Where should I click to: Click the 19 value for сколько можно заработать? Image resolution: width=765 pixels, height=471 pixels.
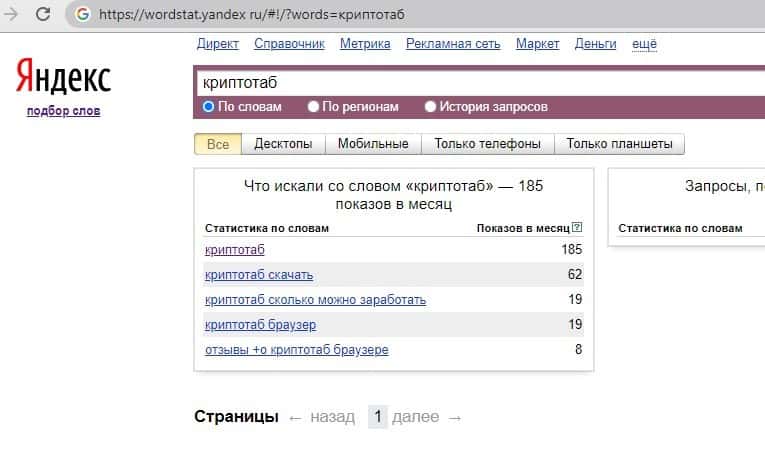coord(575,299)
